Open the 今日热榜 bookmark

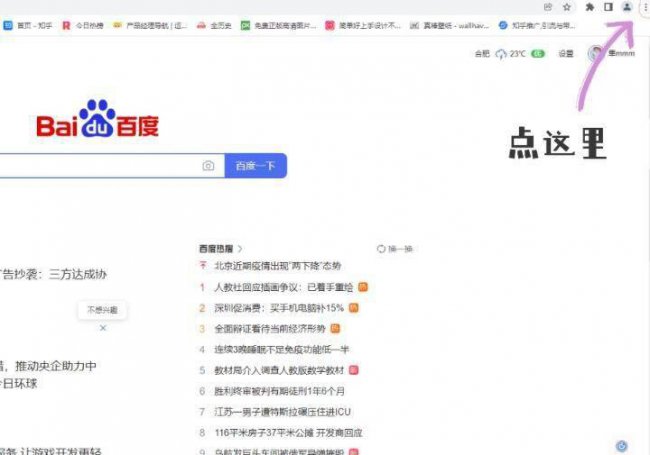[82, 26]
